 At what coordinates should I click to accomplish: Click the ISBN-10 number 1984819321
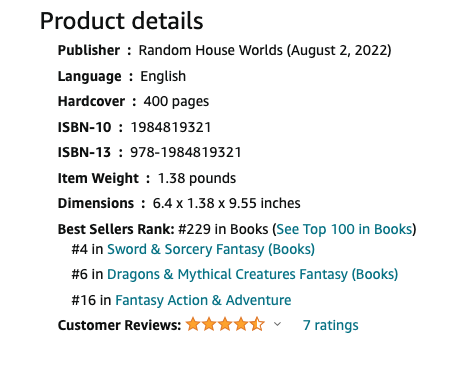pyautogui.click(x=171, y=127)
